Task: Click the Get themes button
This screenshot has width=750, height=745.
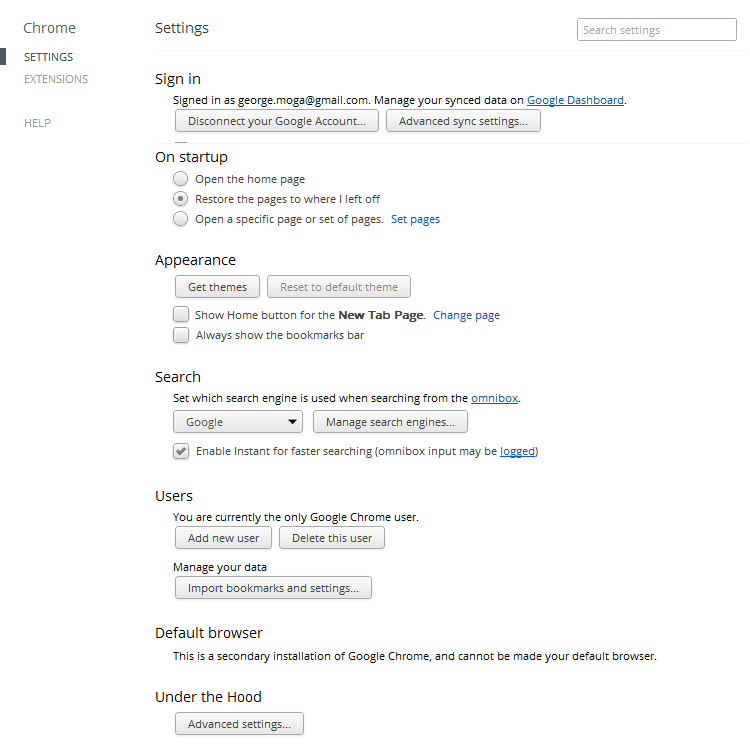Action: pos(217,287)
